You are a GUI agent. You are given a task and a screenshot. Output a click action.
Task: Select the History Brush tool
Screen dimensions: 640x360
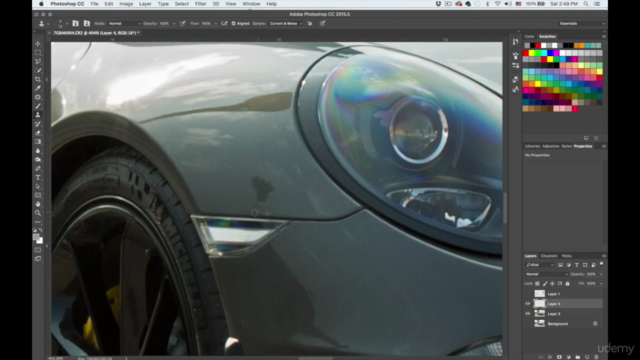(38, 124)
